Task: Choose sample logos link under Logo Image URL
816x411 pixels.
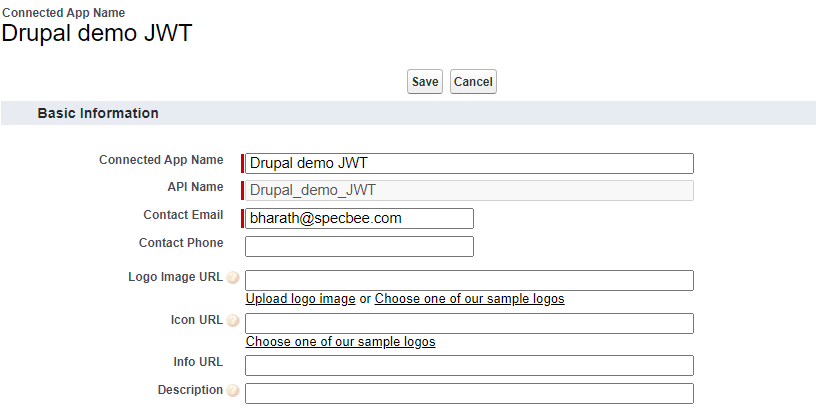Action: [469, 299]
